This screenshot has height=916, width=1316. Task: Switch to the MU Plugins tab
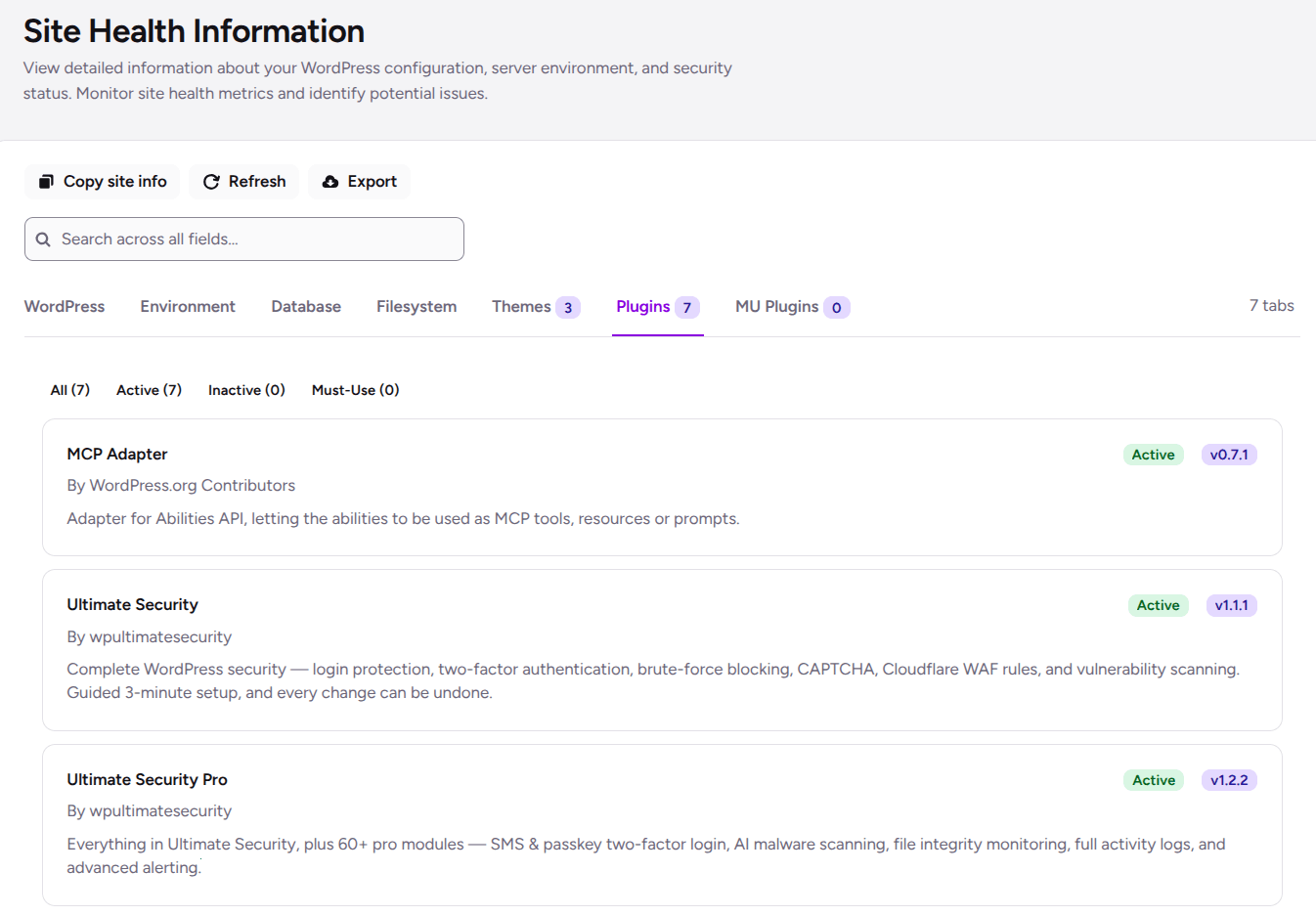pos(792,307)
